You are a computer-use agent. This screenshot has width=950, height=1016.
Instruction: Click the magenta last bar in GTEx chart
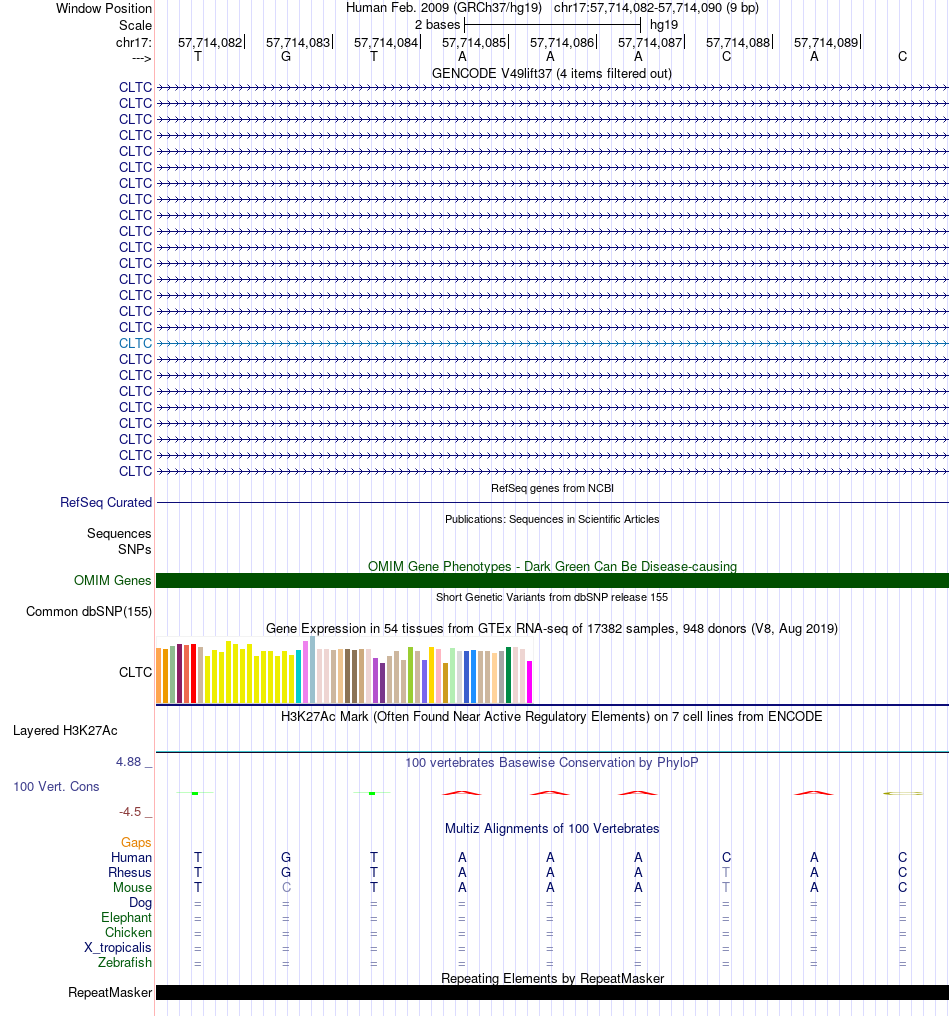[x=529, y=682]
